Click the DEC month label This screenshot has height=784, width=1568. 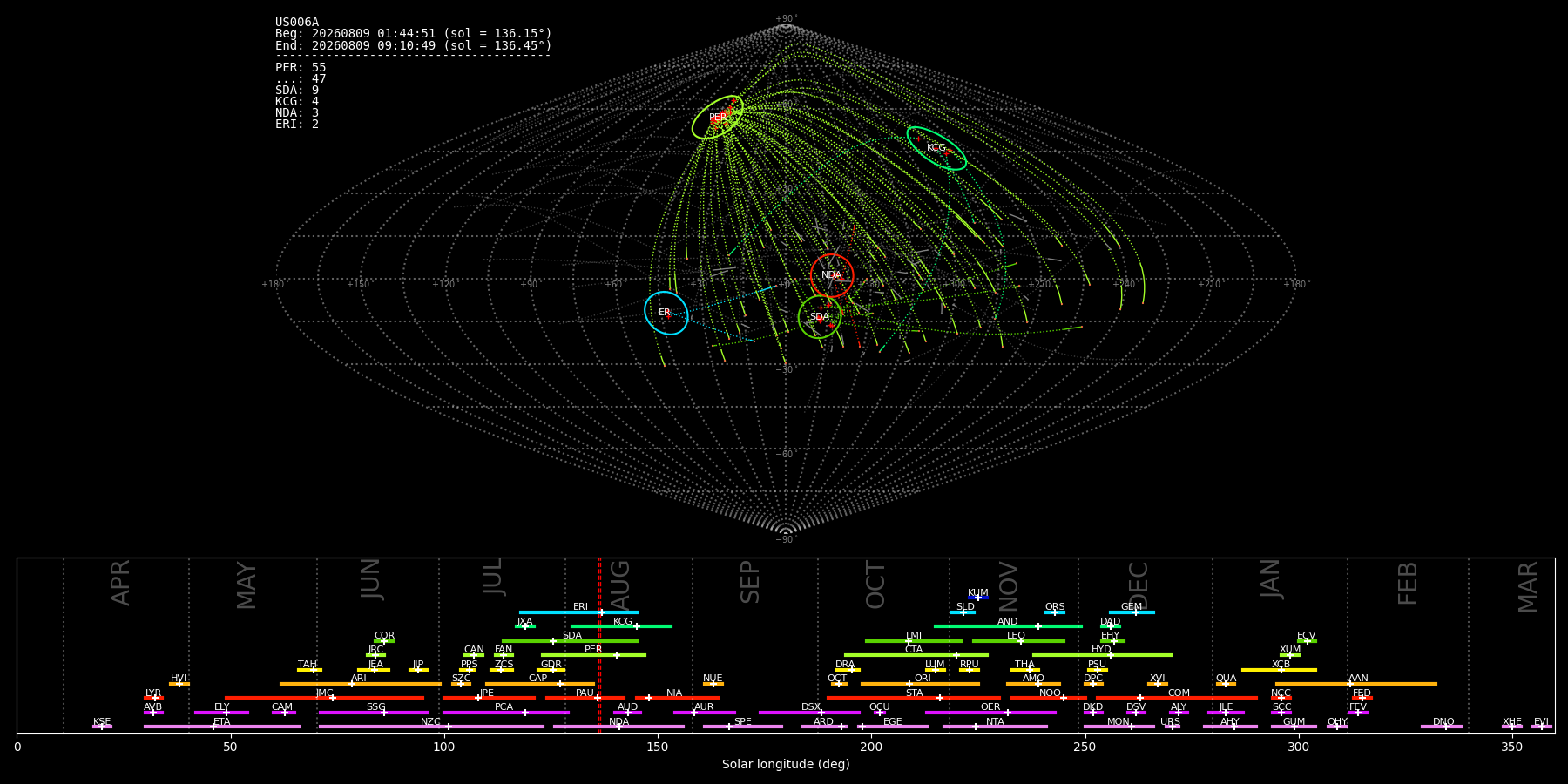pyautogui.click(x=1139, y=585)
